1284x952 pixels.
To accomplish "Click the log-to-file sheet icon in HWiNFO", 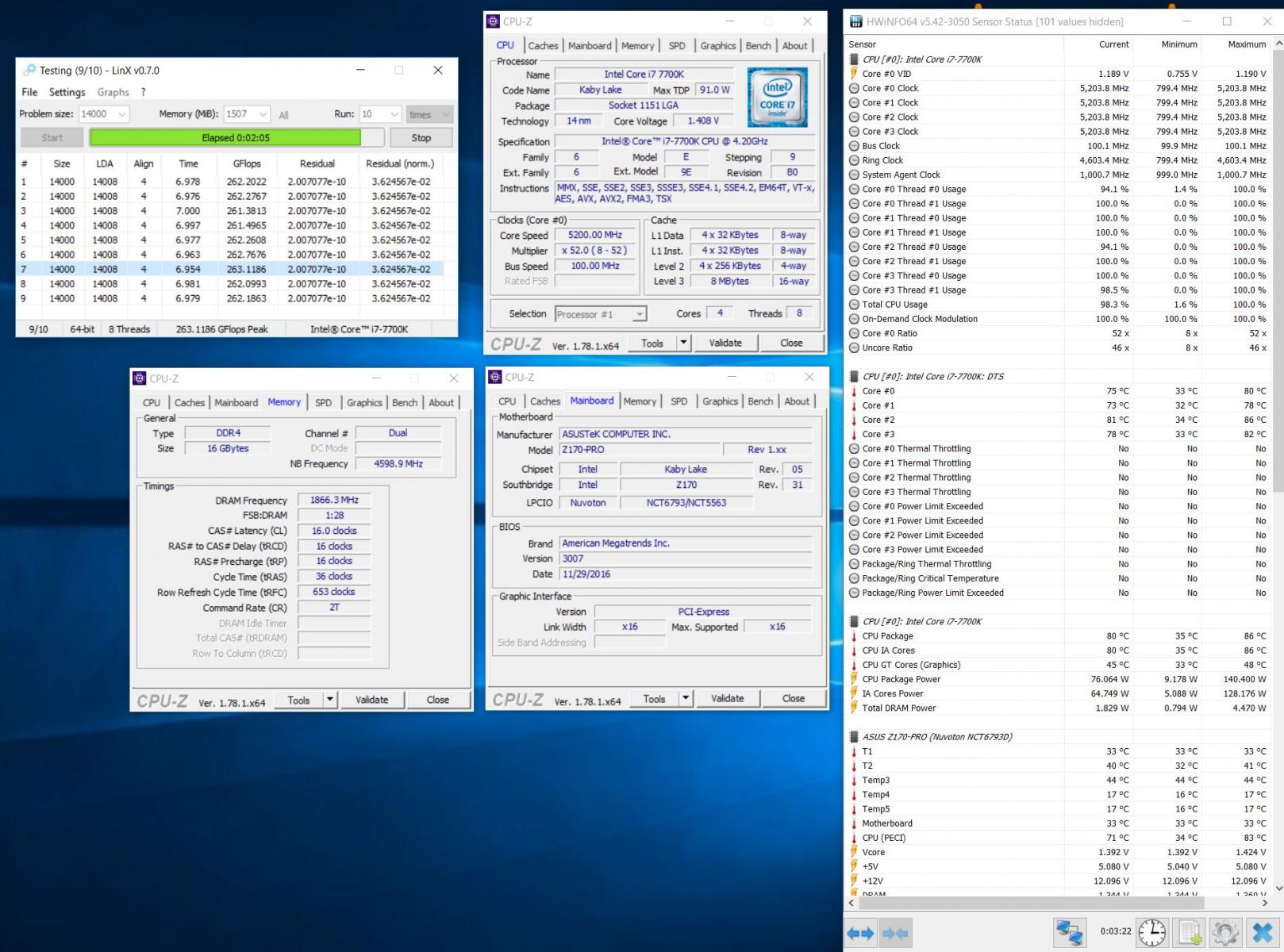I will coord(1189,932).
